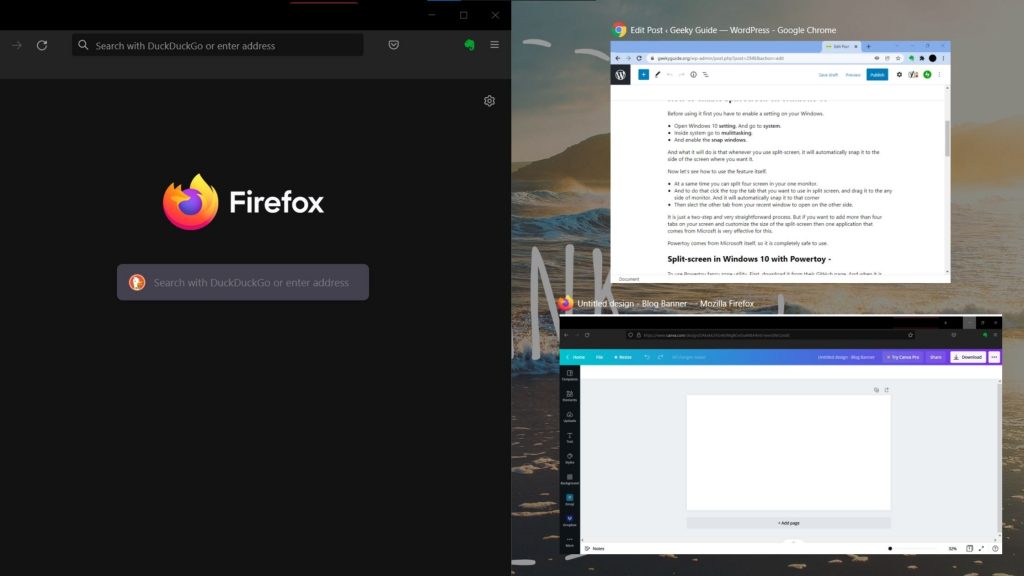Click the Download button in Canva
1024x576 pixels.
point(968,357)
